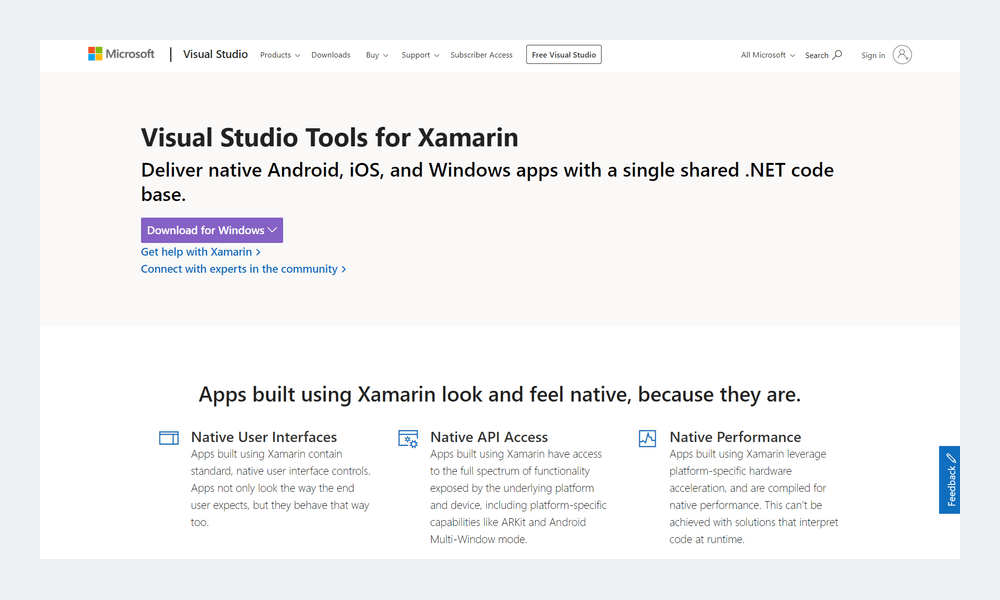Click the Native User Interfaces heading
The height and width of the screenshot is (600, 1000).
tap(264, 437)
